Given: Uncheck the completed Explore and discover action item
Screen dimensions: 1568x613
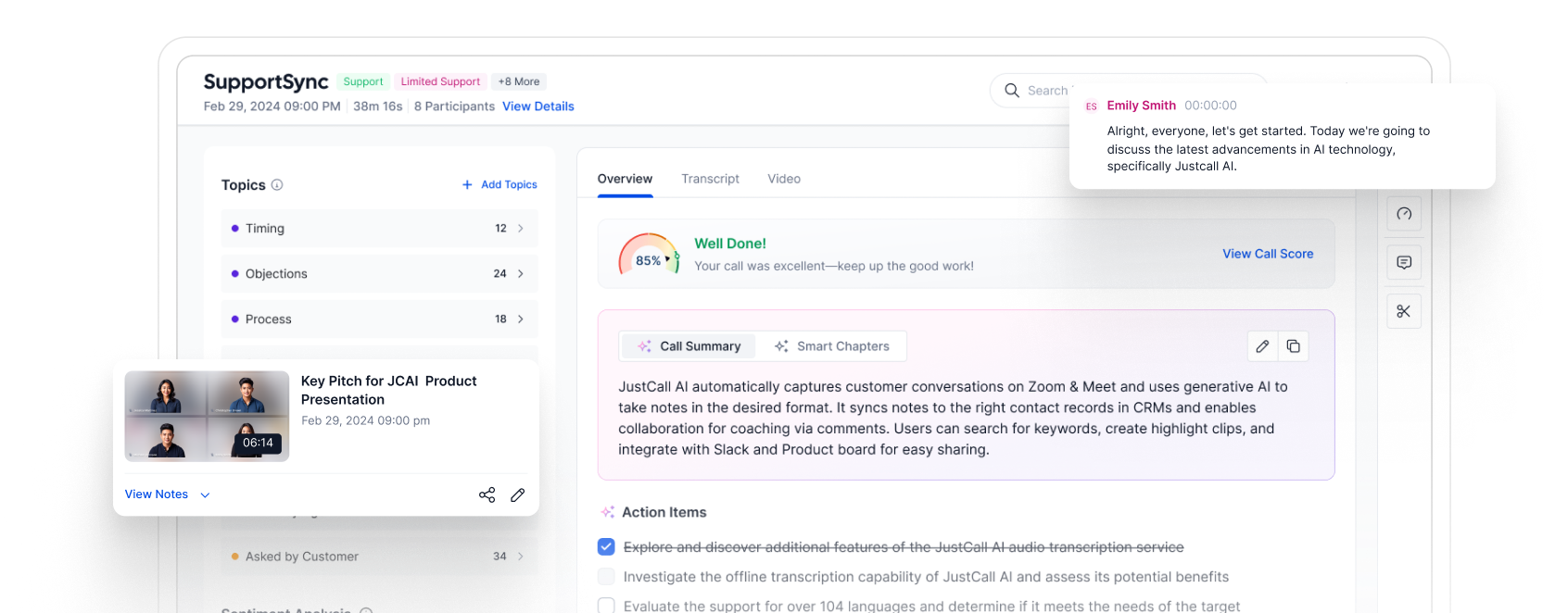Looking at the screenshot, I should pyautogui.click(x=606, y=547).
